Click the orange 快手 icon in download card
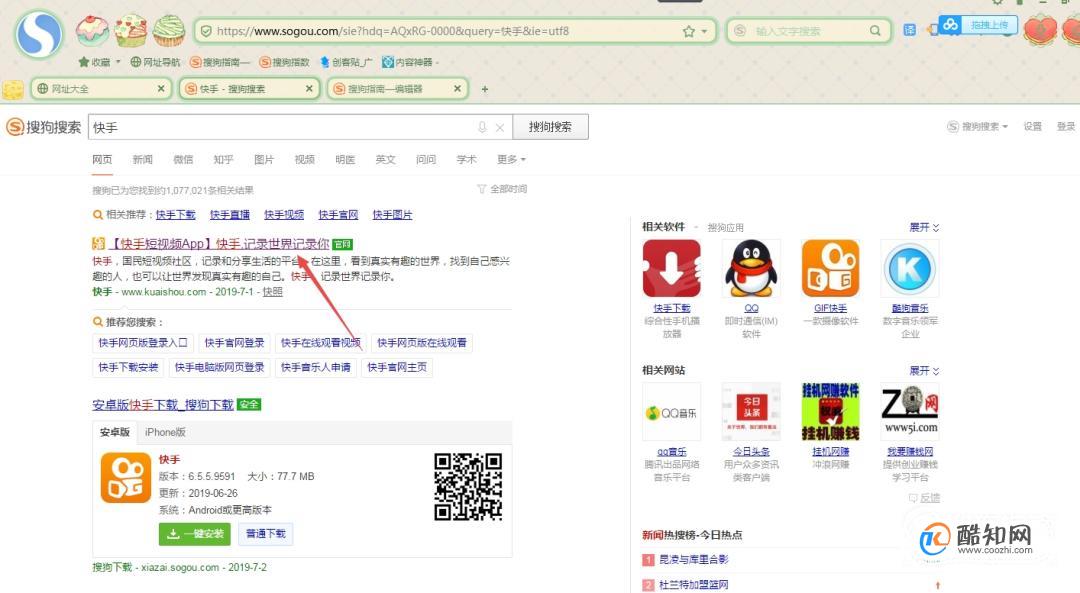Screen dimensions: 1080x593 [126, 478]
